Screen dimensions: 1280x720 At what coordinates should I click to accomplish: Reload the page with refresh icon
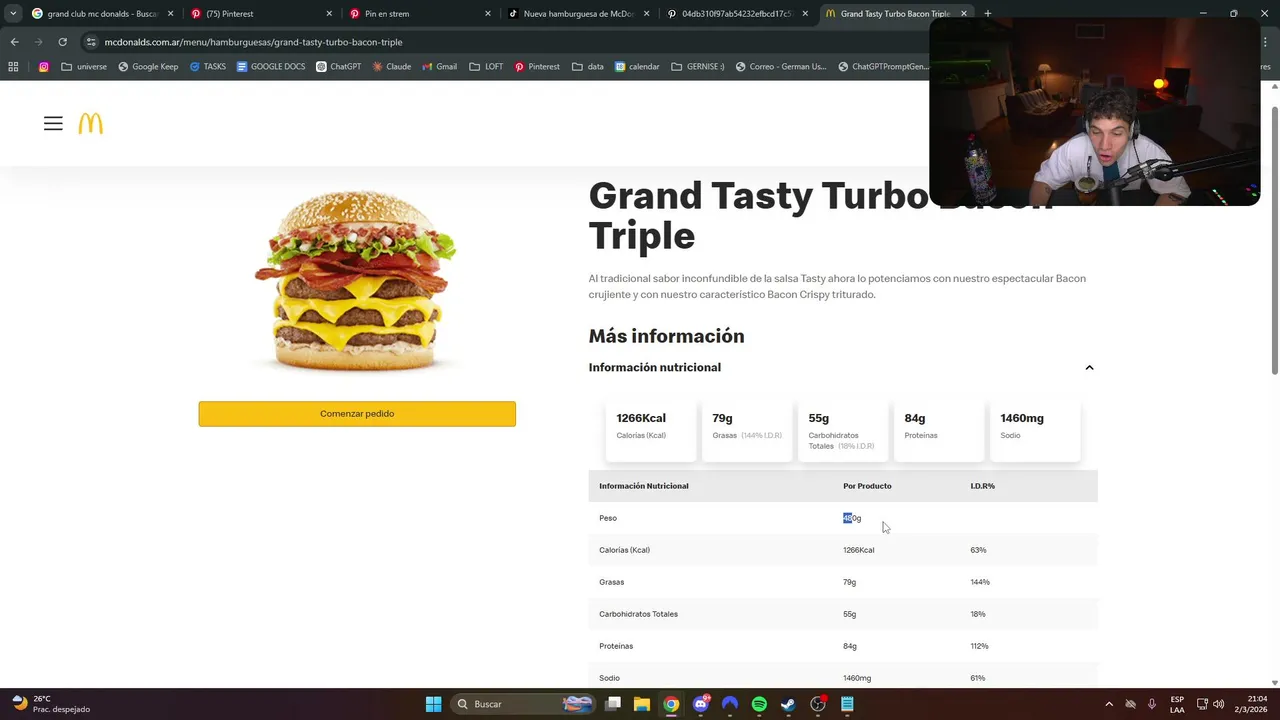(x=62, y=42)
